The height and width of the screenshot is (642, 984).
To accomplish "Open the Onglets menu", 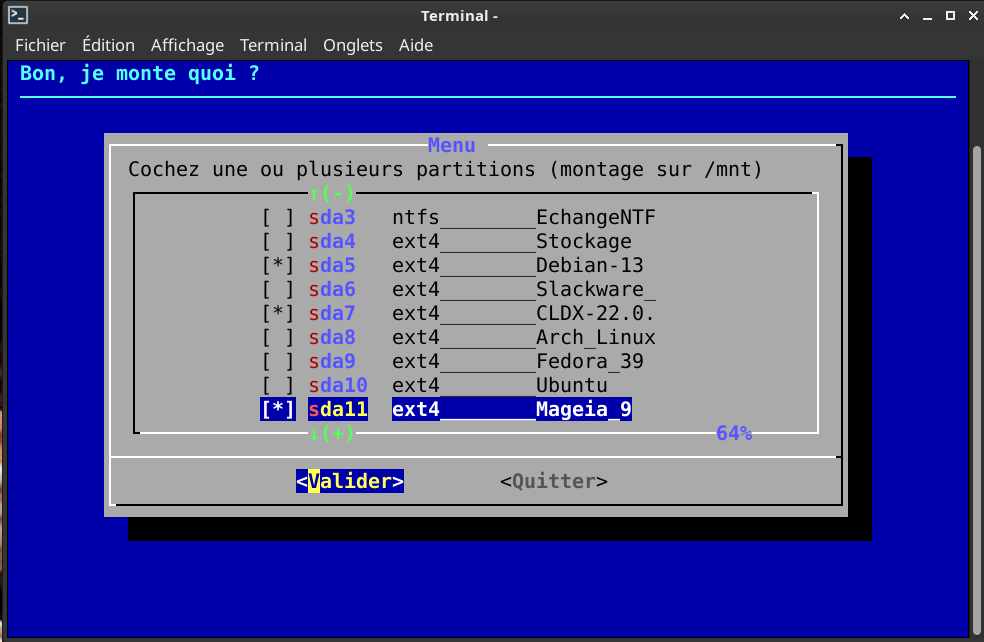I will (x=352, y=45).
